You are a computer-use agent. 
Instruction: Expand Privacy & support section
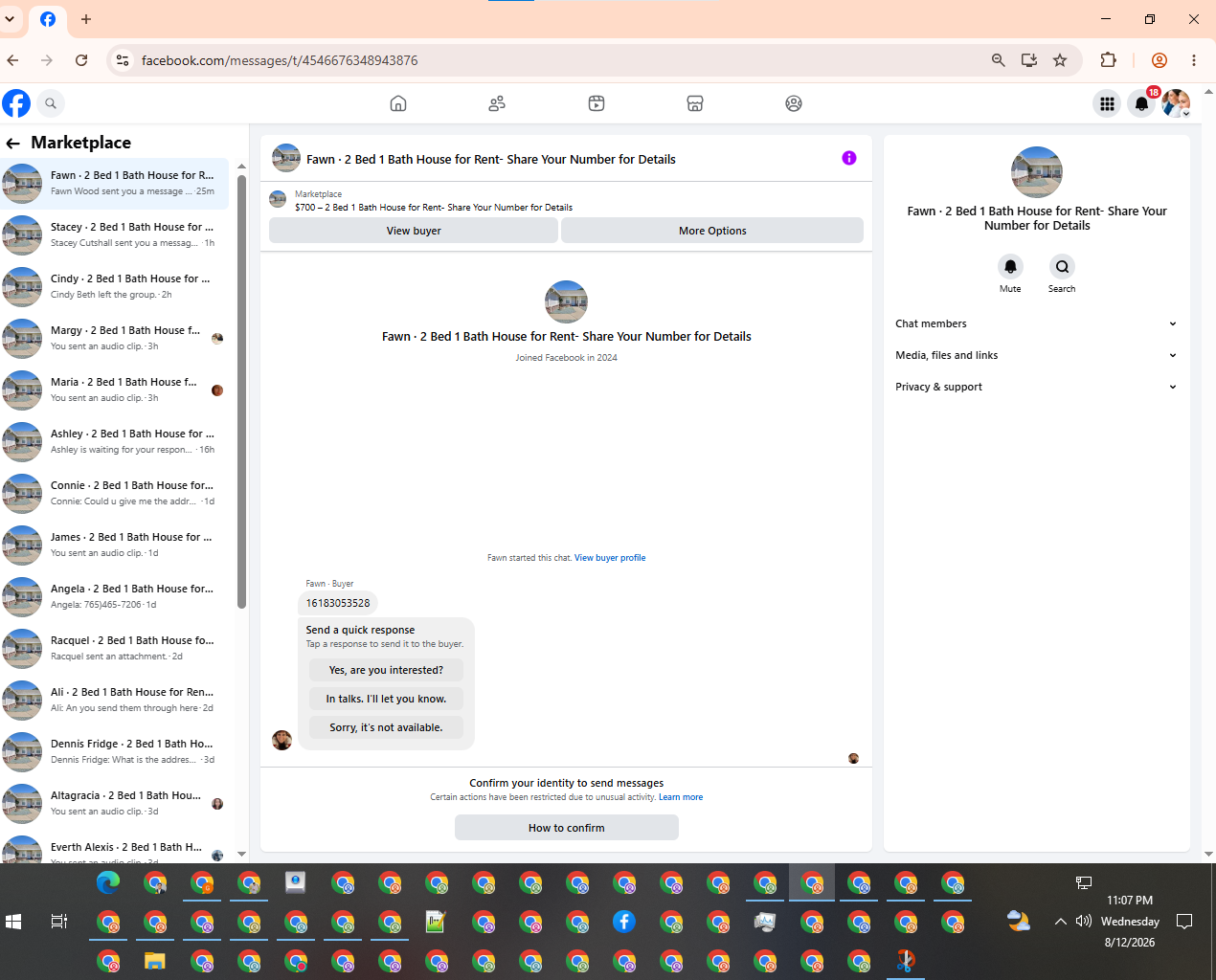[1036, 387]
